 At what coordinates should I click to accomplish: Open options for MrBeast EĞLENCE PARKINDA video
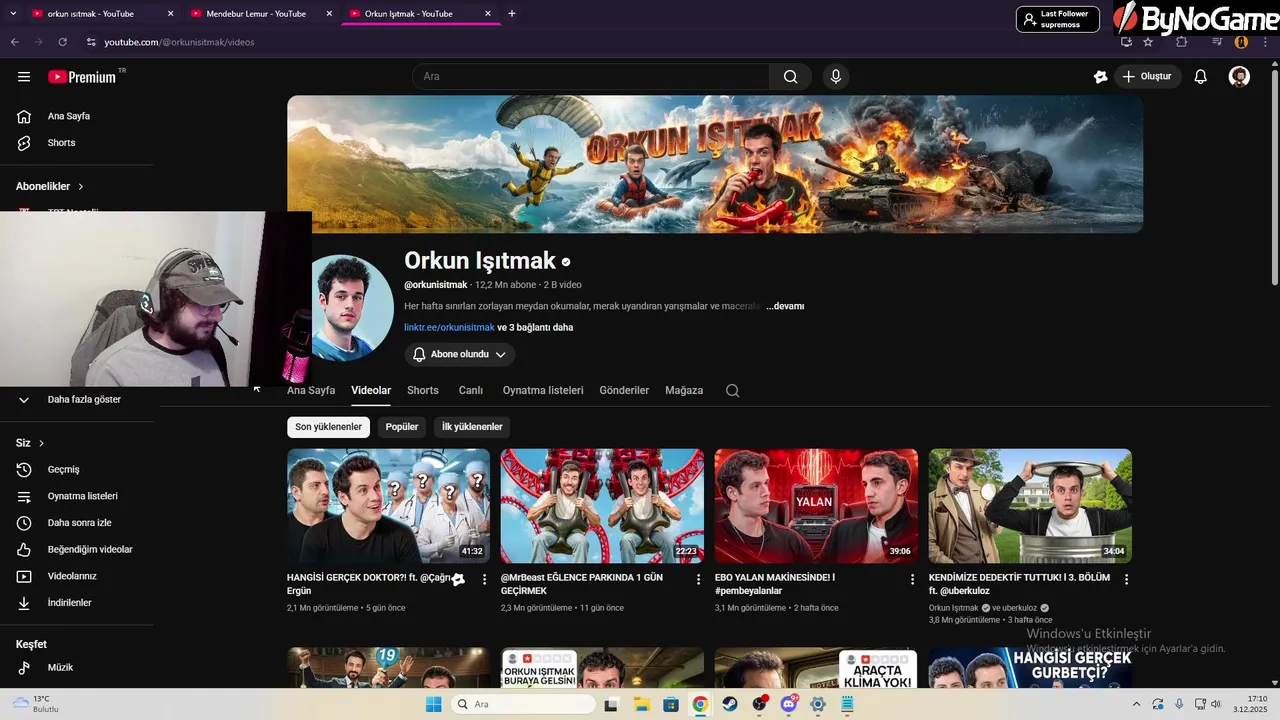point(699,579)
